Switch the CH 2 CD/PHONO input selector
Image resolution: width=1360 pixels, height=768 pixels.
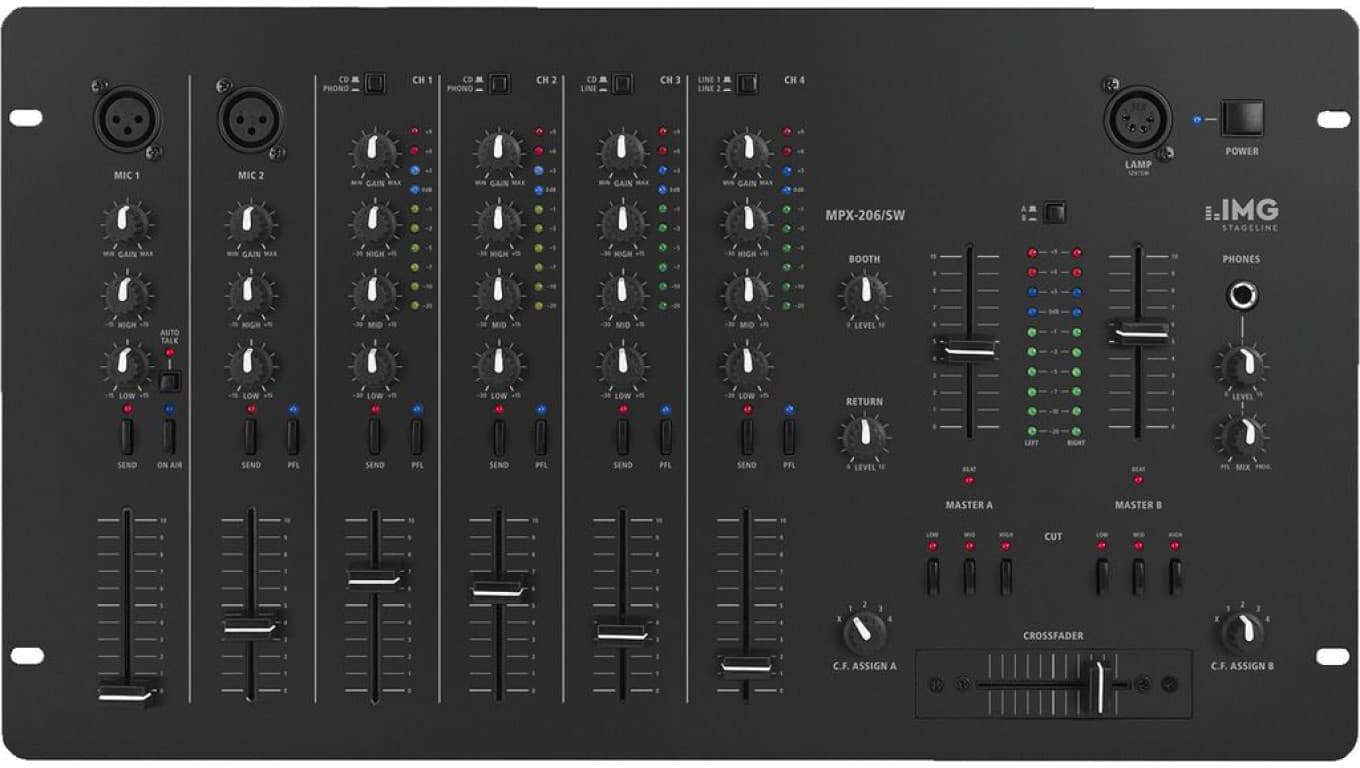(498, 84)
